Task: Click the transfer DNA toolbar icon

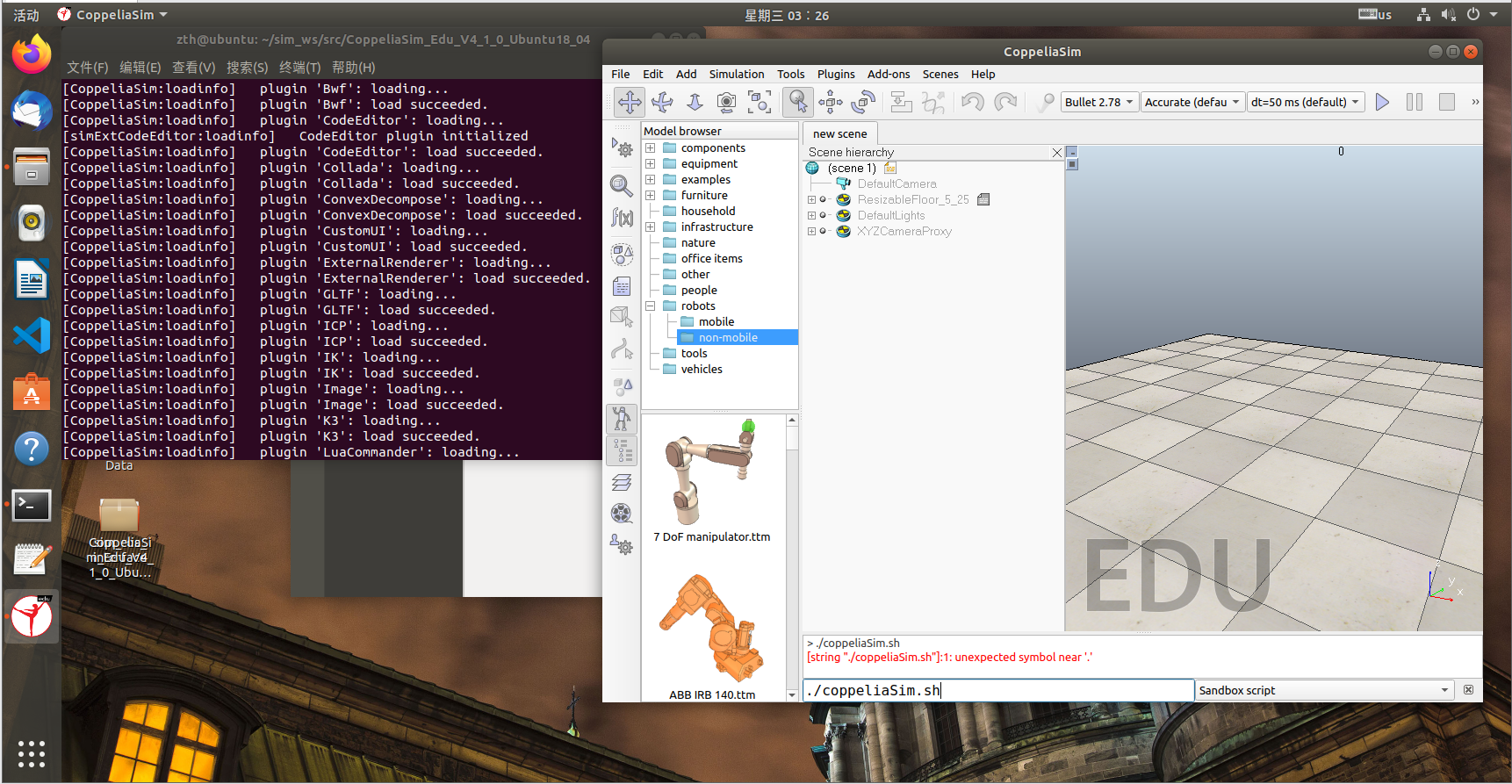Action: [x=933, y=102]
